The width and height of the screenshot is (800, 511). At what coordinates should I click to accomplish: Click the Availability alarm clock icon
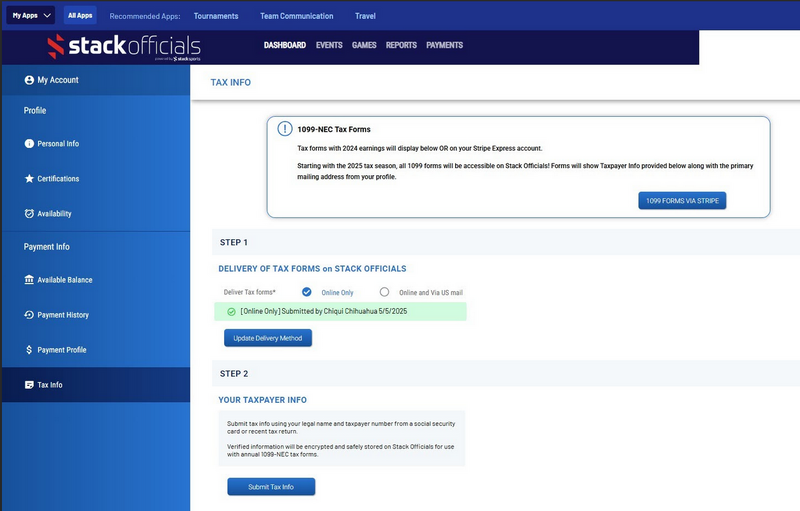[29, 214]
